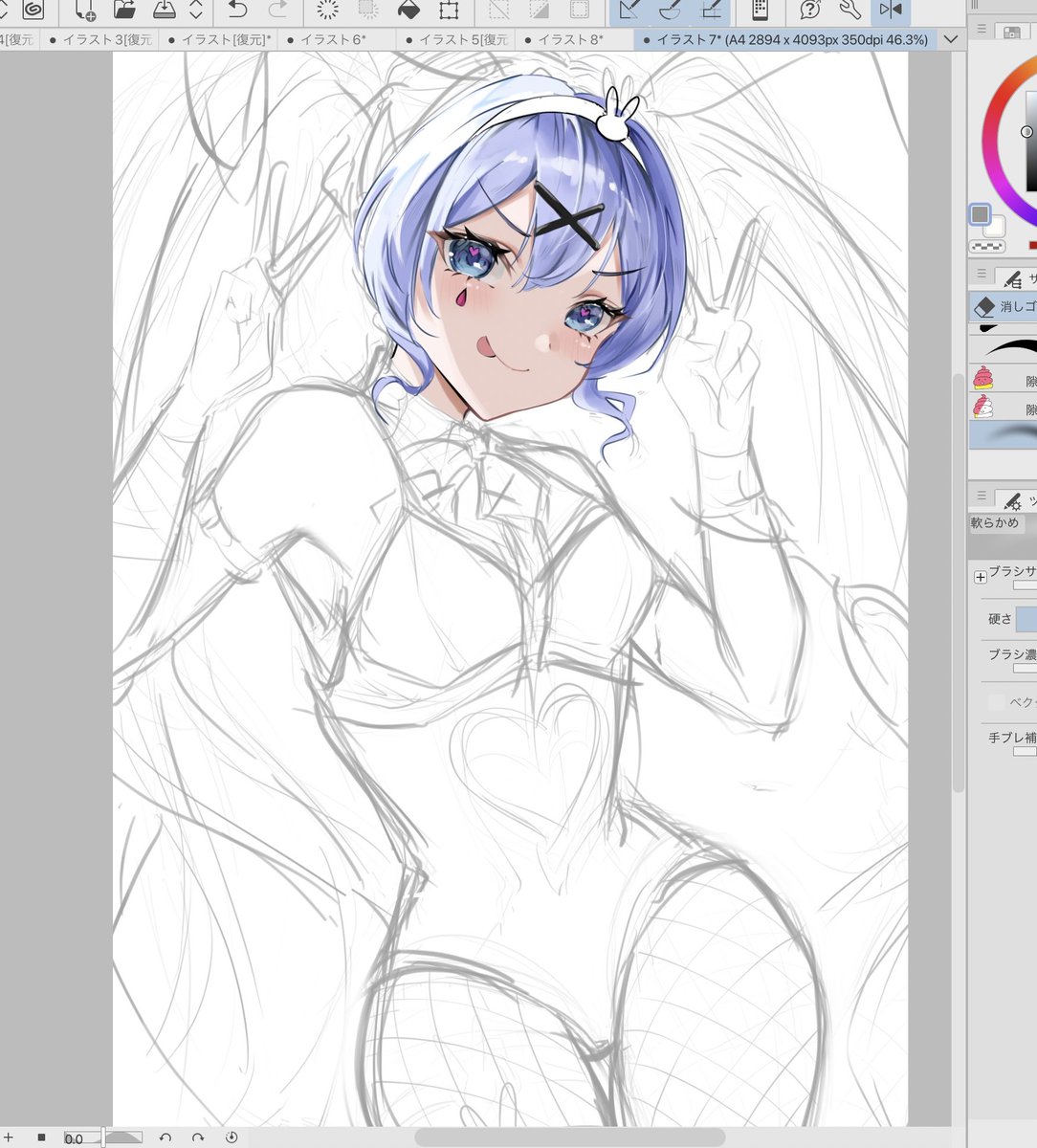Click the vertical canvas scrollbar
1037x1148 pixels.
[x=959, y=581]
